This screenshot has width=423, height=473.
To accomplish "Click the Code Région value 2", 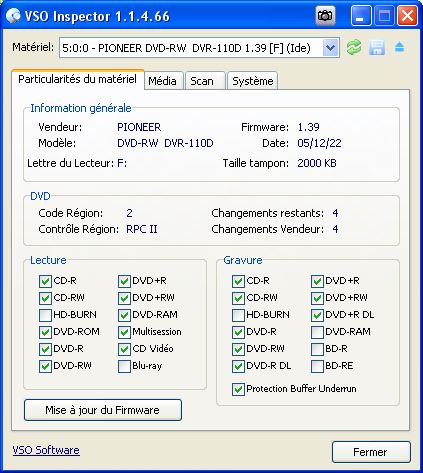I will 129,213.
